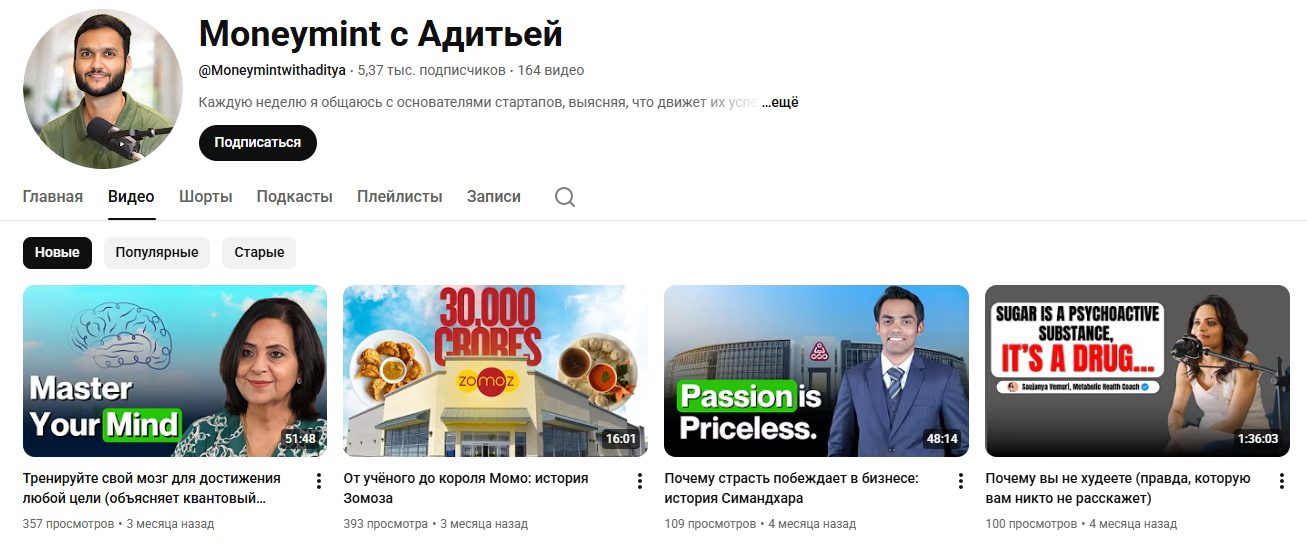This screenshot has height=547, width=1307.
Task: Open three-dot menu for Simandhar story video
Action: [961, 481]
